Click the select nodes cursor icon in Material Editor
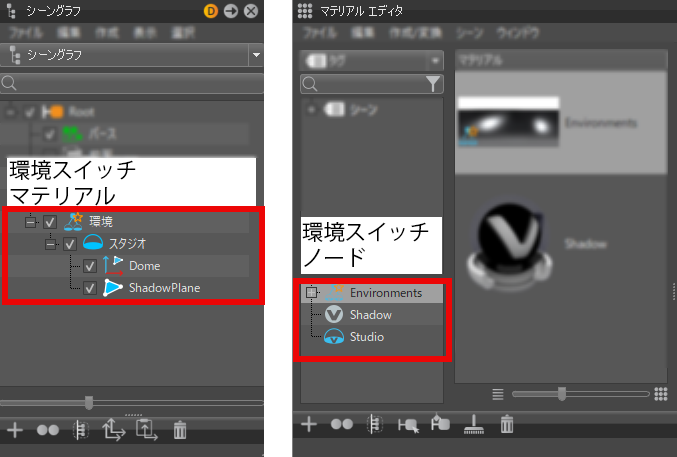This screenshot has width=677, height=457. click(x=408, y=425)
